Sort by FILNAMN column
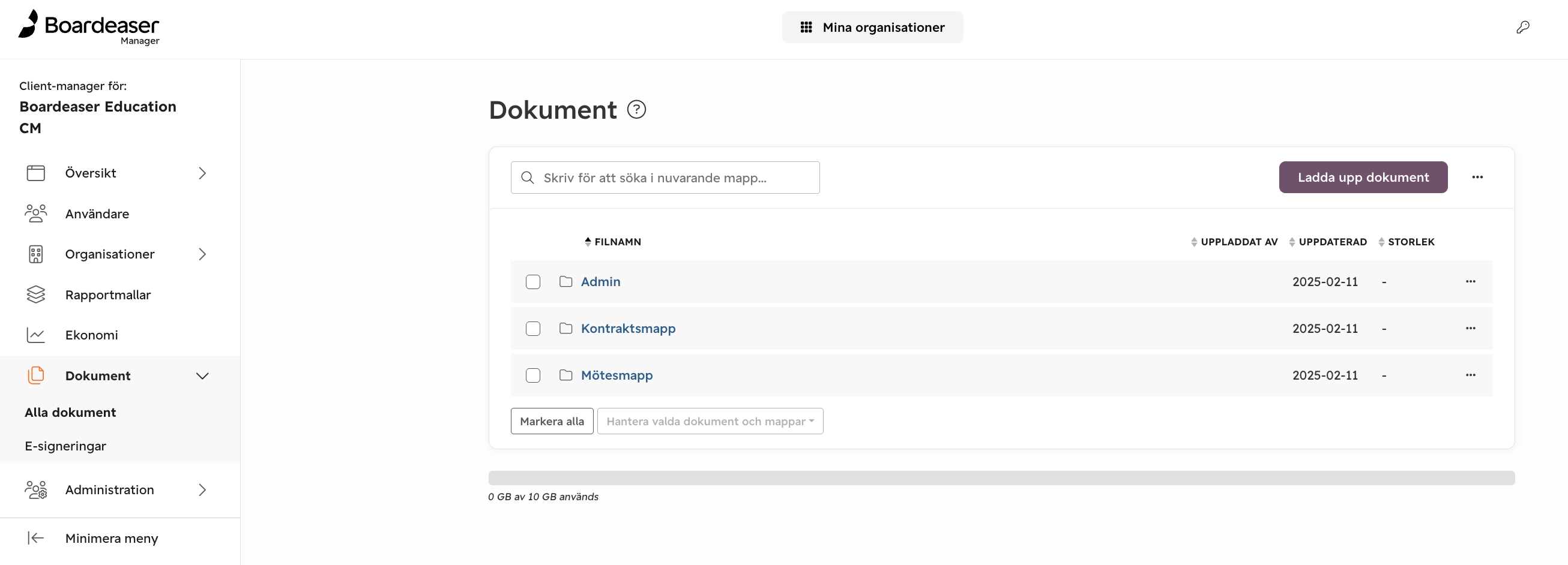Image resolution: width=1568 pixels, height=565 pixels. point(612,242)
